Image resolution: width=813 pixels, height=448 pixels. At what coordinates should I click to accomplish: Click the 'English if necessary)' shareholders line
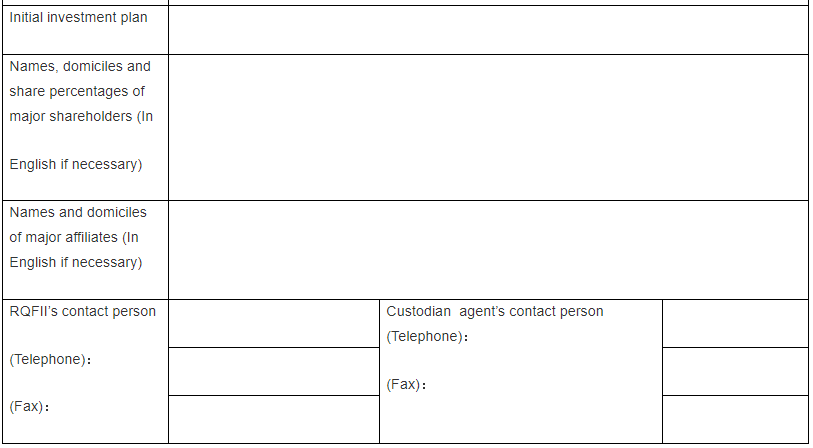(x=76, y=164)
